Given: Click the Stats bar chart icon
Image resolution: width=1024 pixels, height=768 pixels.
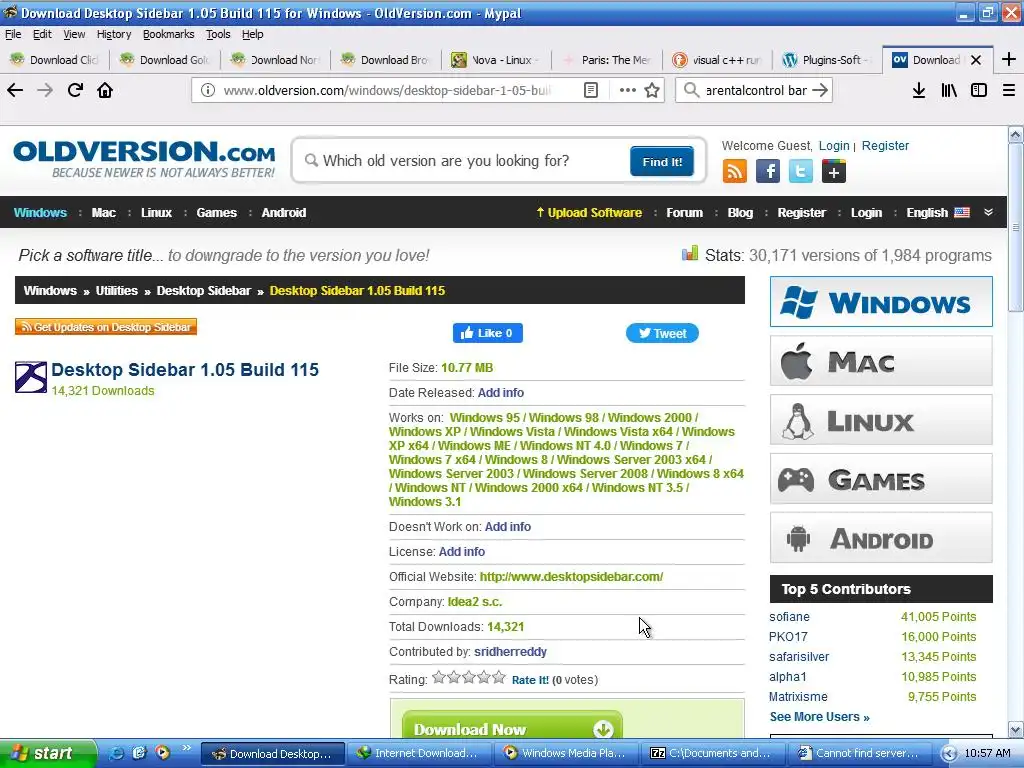Looking at the screenshot, I should (x=690, y=253).
